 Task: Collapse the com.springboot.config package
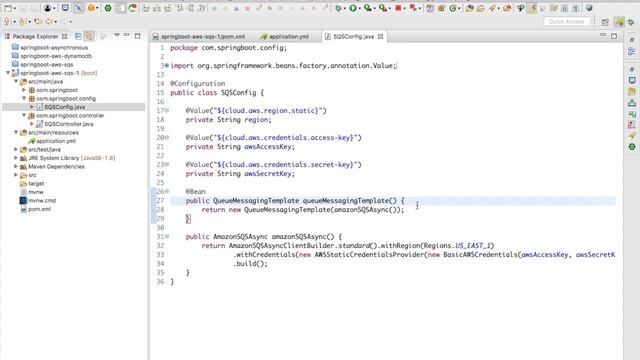click(24, 98)
